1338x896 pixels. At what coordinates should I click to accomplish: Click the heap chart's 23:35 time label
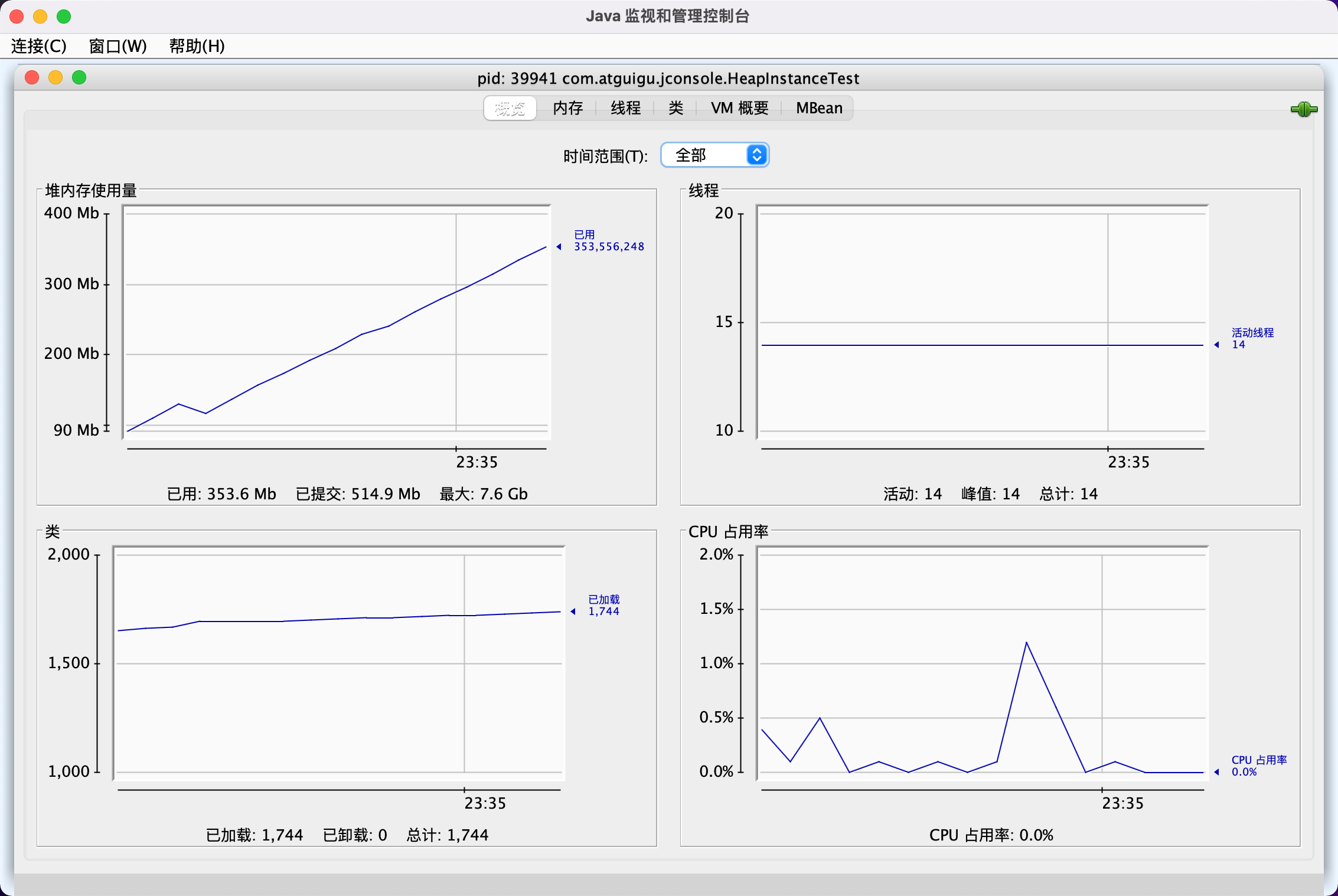click(477, 462)
